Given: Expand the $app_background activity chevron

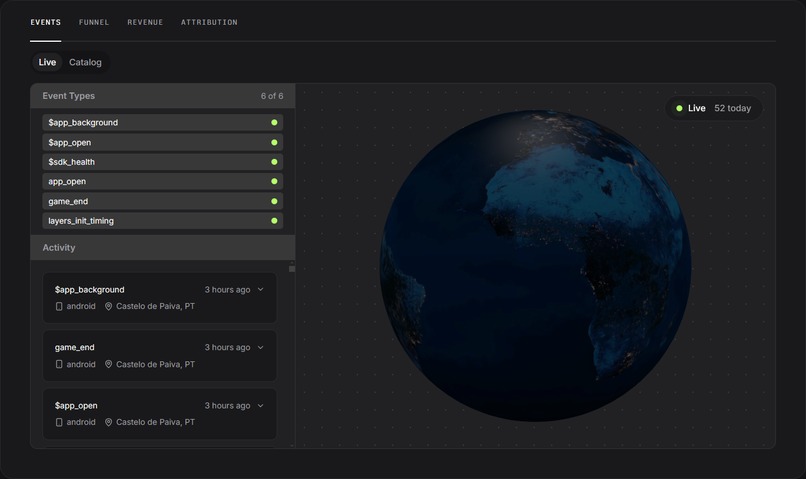Looking at the screenshot, I should pos(261,289).
